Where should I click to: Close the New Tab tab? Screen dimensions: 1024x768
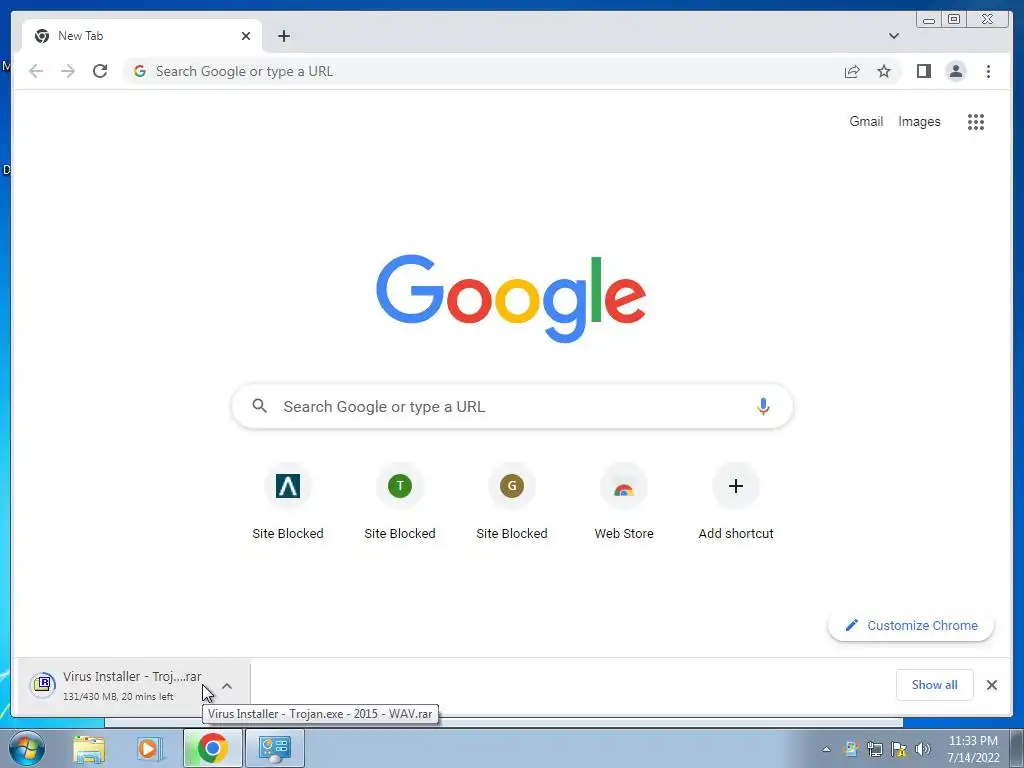(246, 36)
